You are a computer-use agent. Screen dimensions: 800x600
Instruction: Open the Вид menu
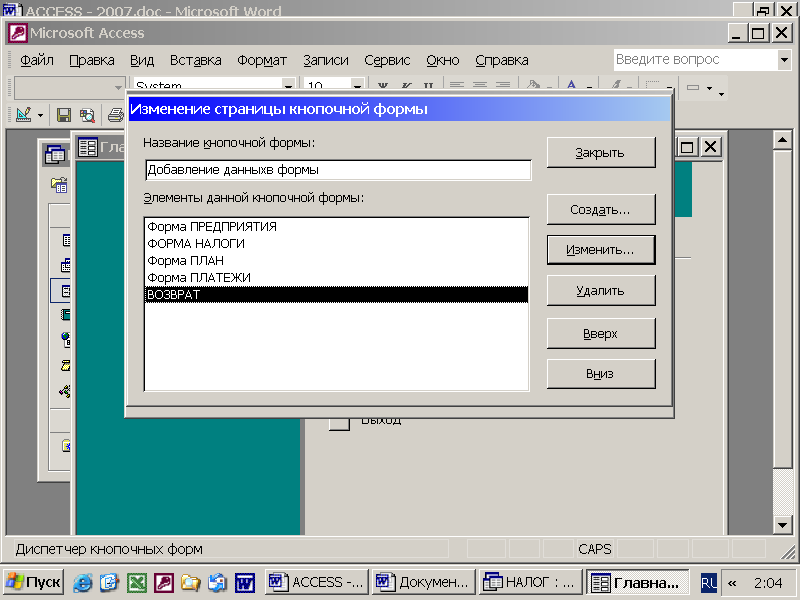click(142, 60)
